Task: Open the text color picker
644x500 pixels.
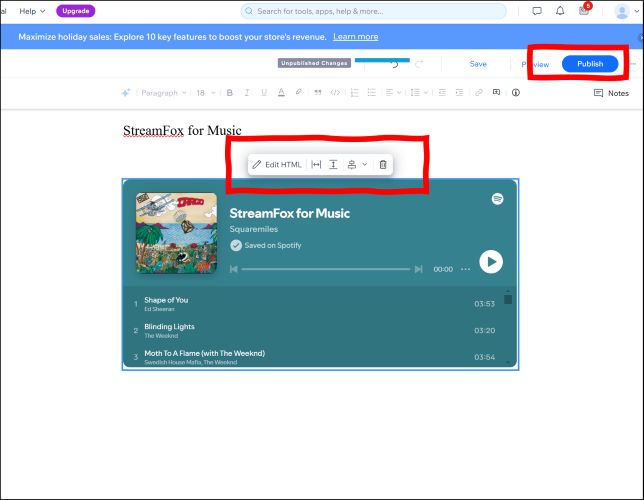Action: point(281,93)
